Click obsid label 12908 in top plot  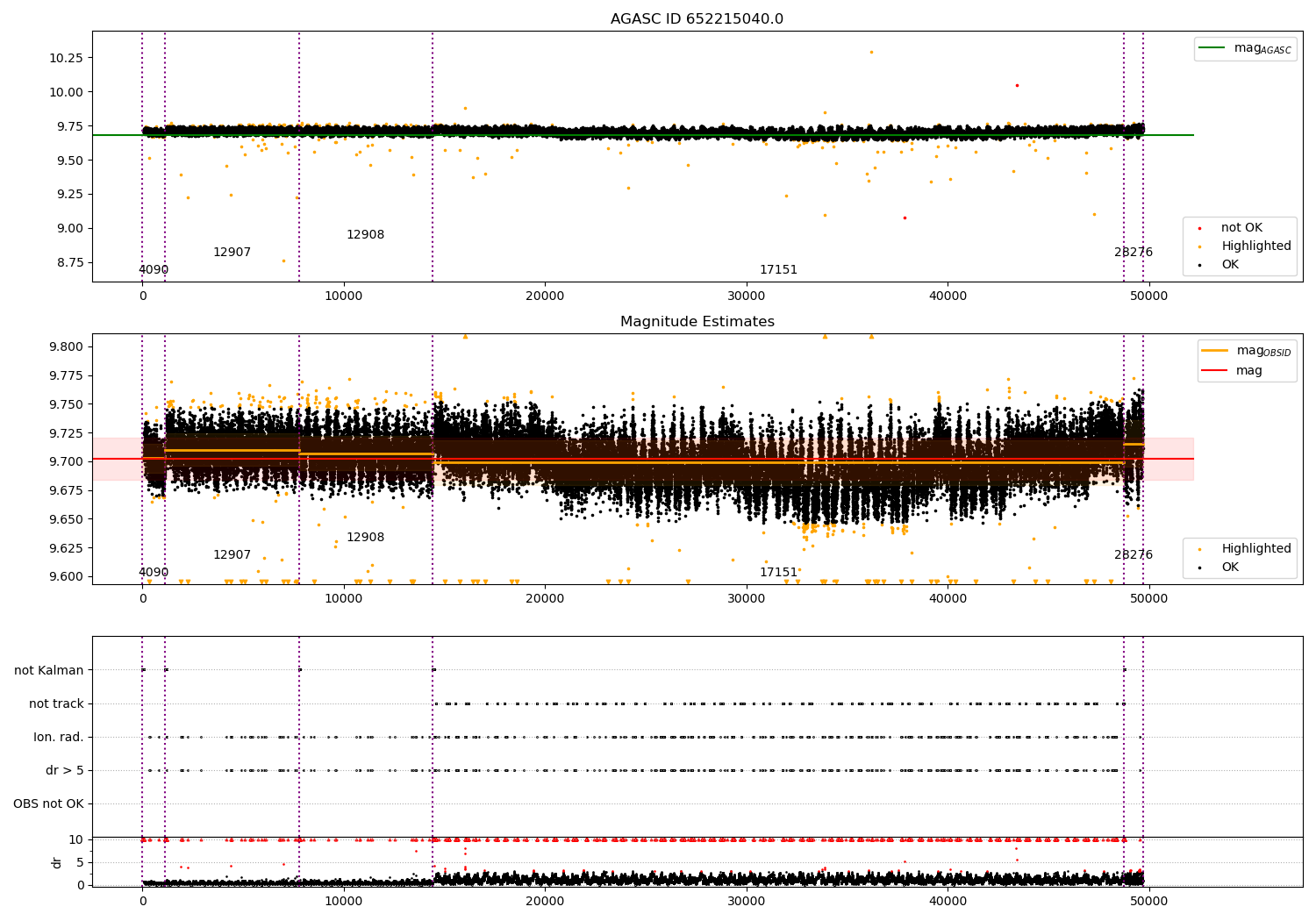365,235
